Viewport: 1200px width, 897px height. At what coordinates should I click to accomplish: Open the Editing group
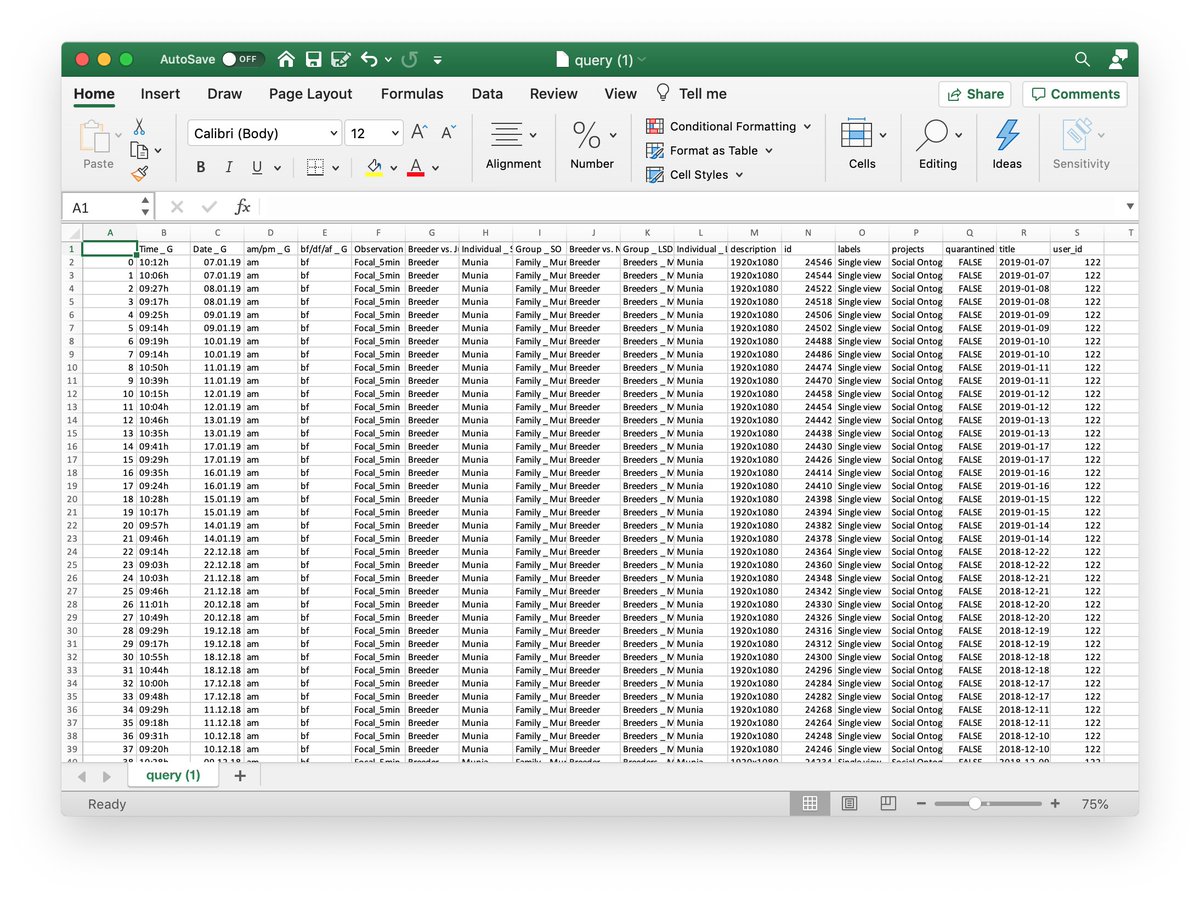(x=938, y=146)
